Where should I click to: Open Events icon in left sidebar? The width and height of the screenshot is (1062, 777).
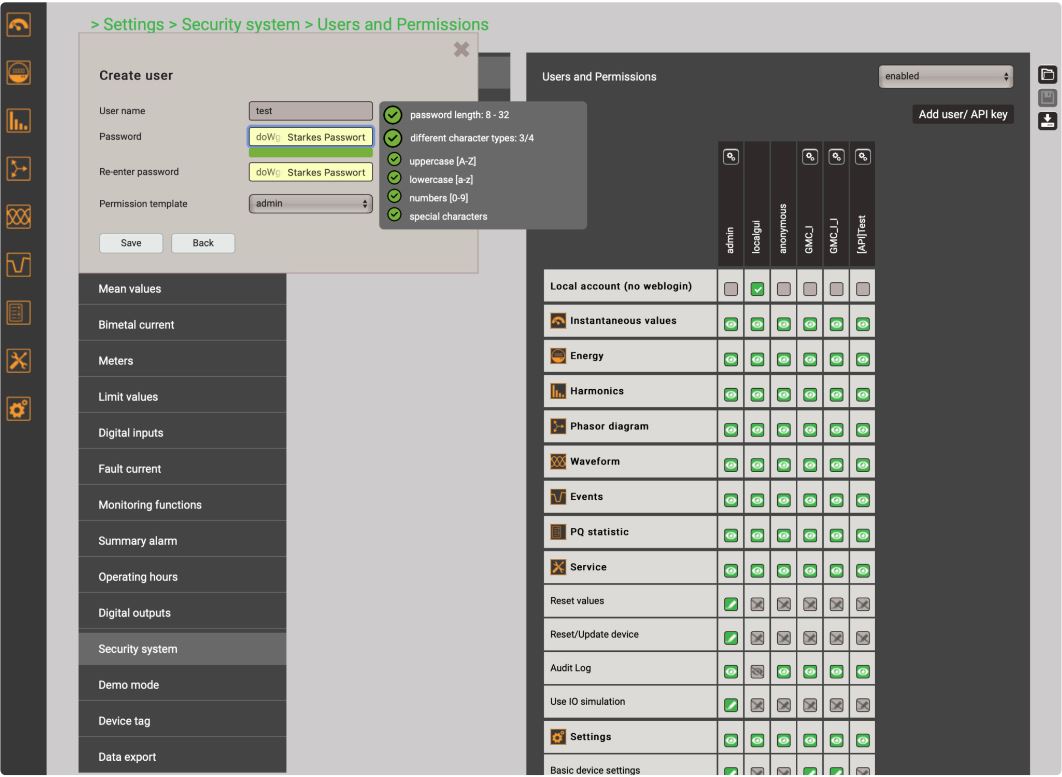[18, 265]
